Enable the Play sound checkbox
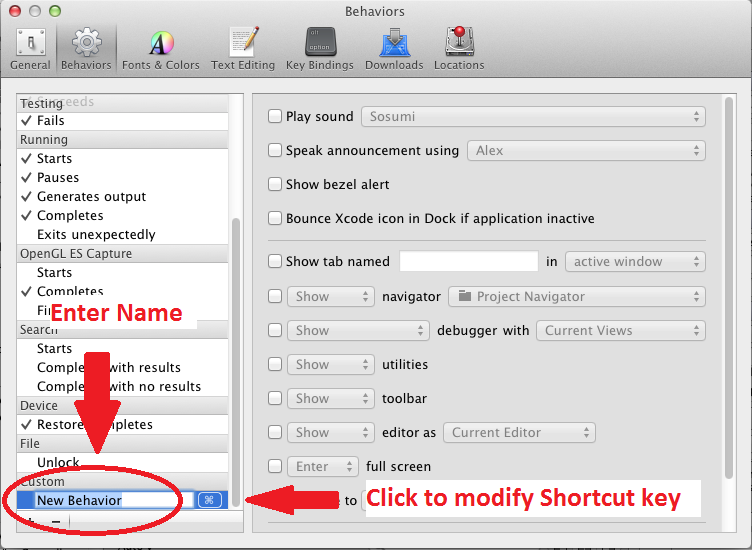 pyautogui.click(x=275, y=116)
